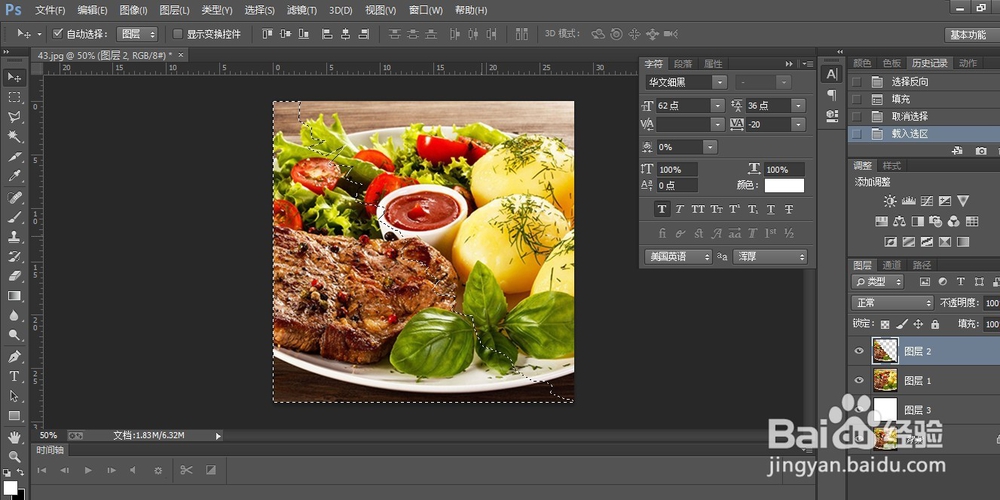This screenshot has width=1000, height=500.
Task: Select the Clone Stamp tool
Action: click(x=14, y=237)
